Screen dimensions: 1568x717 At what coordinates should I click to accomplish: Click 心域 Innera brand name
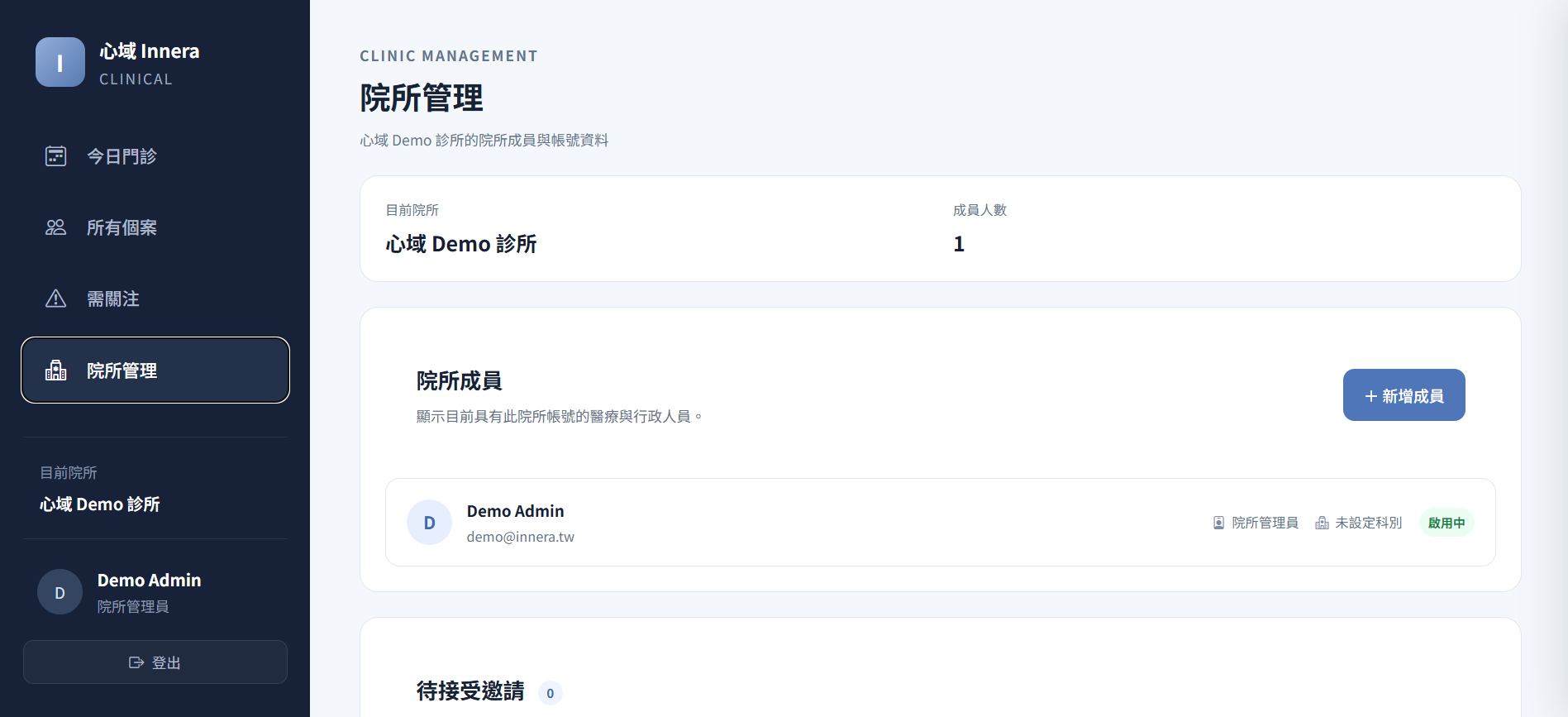pyautogui.click(x=150, y=51)
